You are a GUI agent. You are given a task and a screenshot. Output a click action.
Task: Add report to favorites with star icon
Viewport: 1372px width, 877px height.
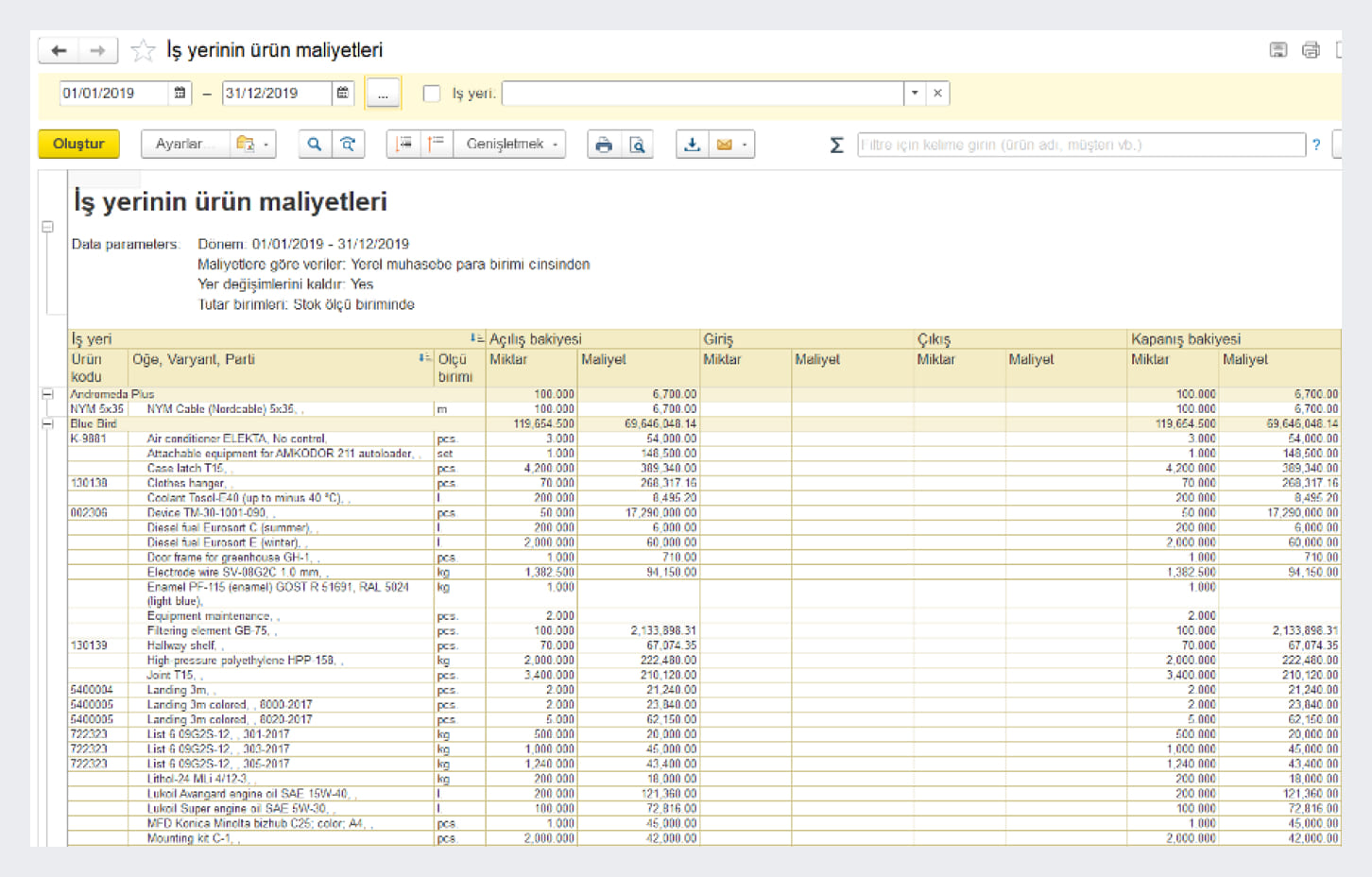click(x=143, y=50)
